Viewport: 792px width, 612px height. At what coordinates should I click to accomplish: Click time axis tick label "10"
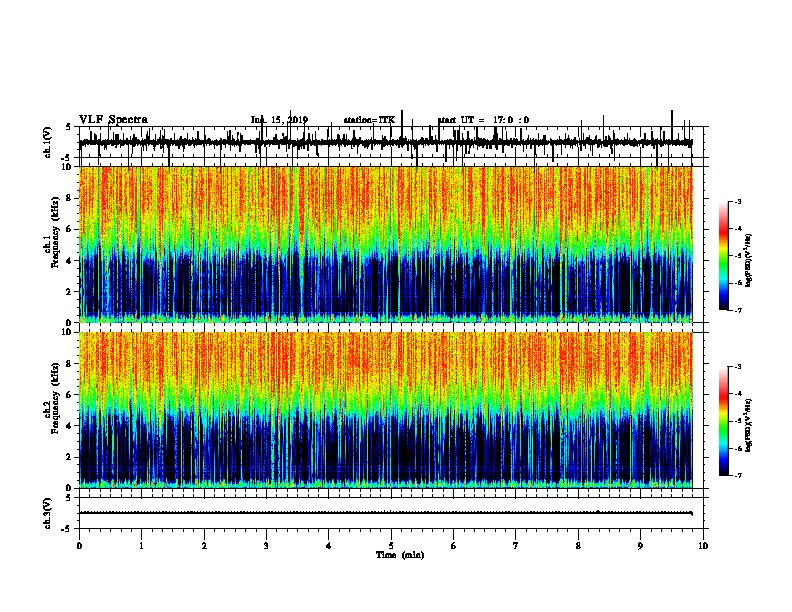pos(703,546)
